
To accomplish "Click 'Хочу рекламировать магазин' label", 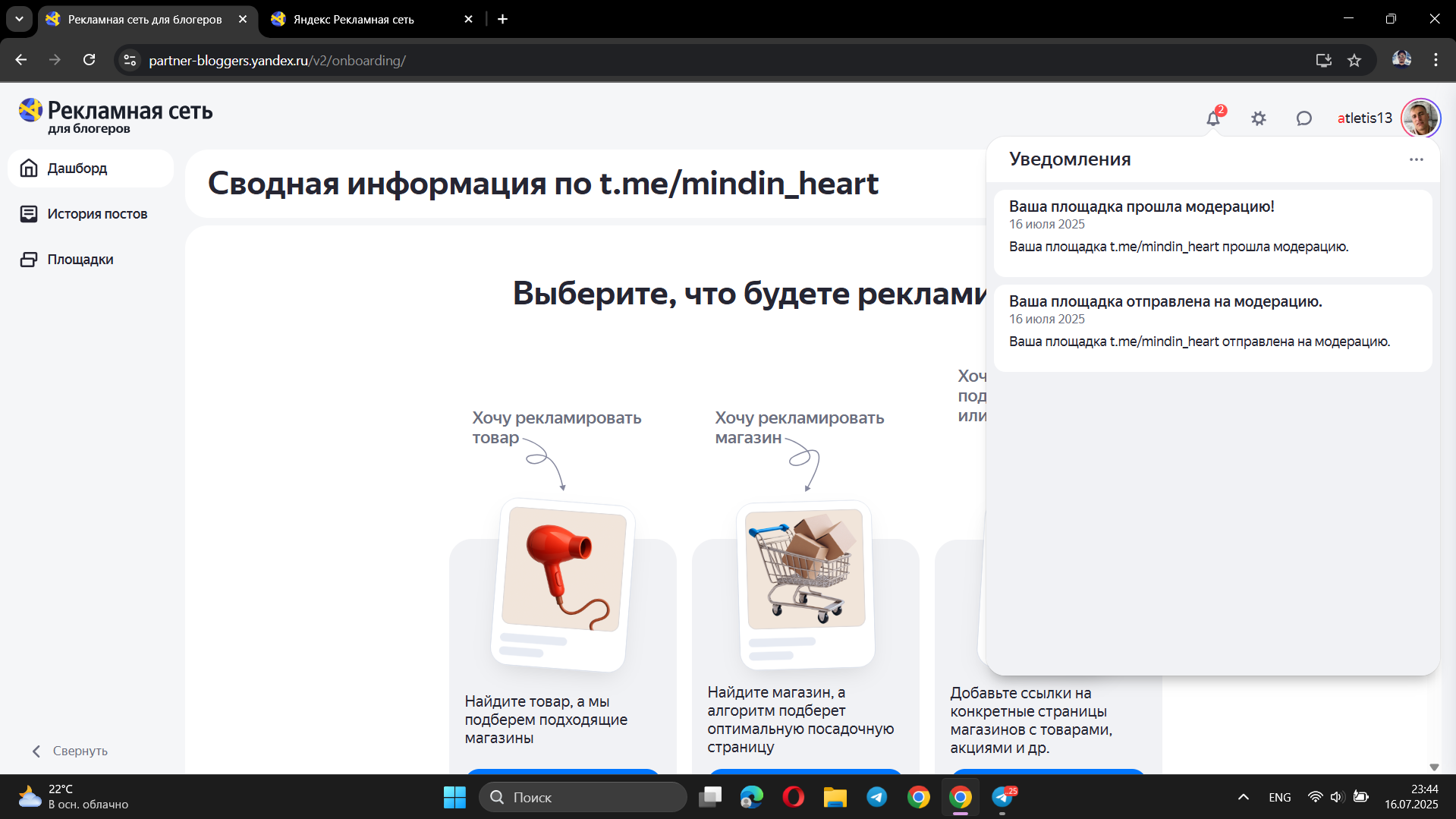I will pos(799,427).
